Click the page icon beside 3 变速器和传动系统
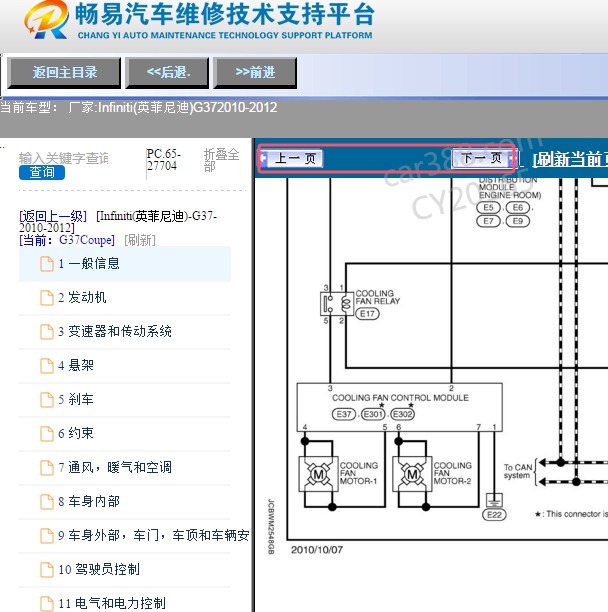The image size is (608, 612). (x=47, y=332)
